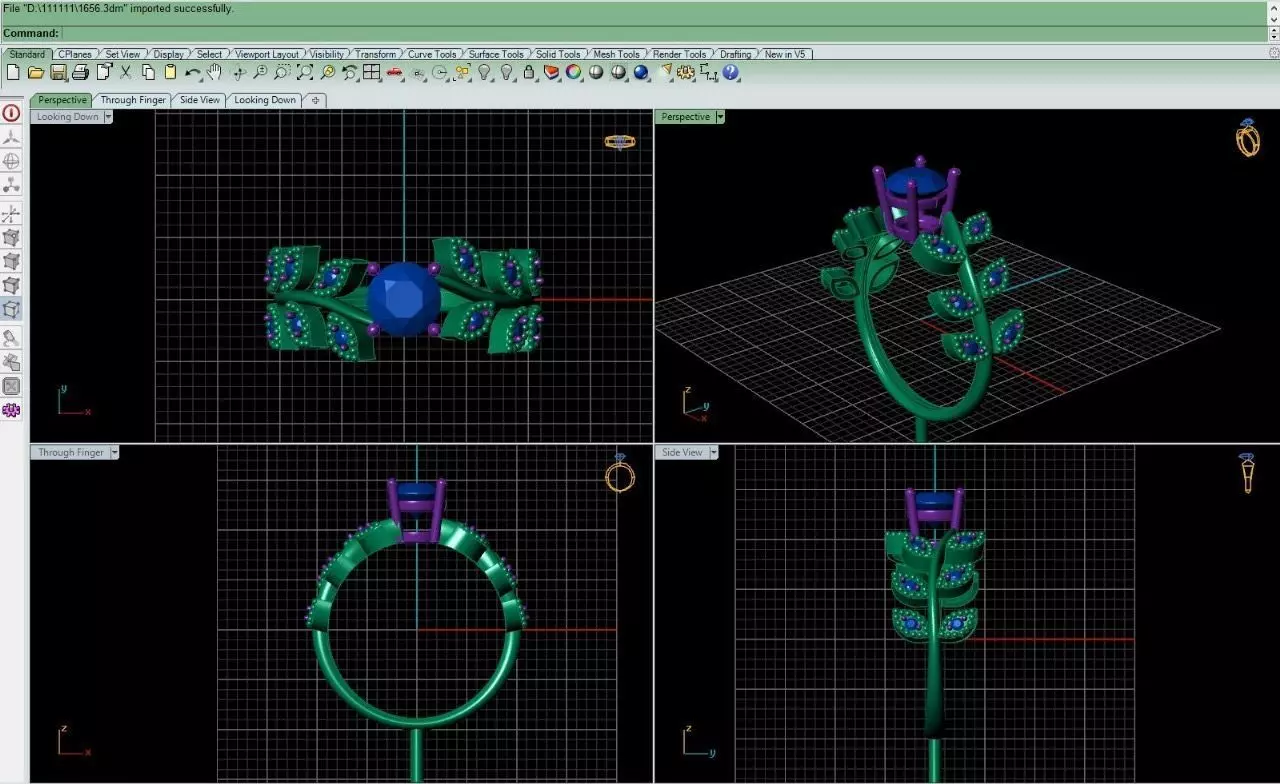
Task: Open the New in V5 toolbar tab
Action: coord(784,54)
